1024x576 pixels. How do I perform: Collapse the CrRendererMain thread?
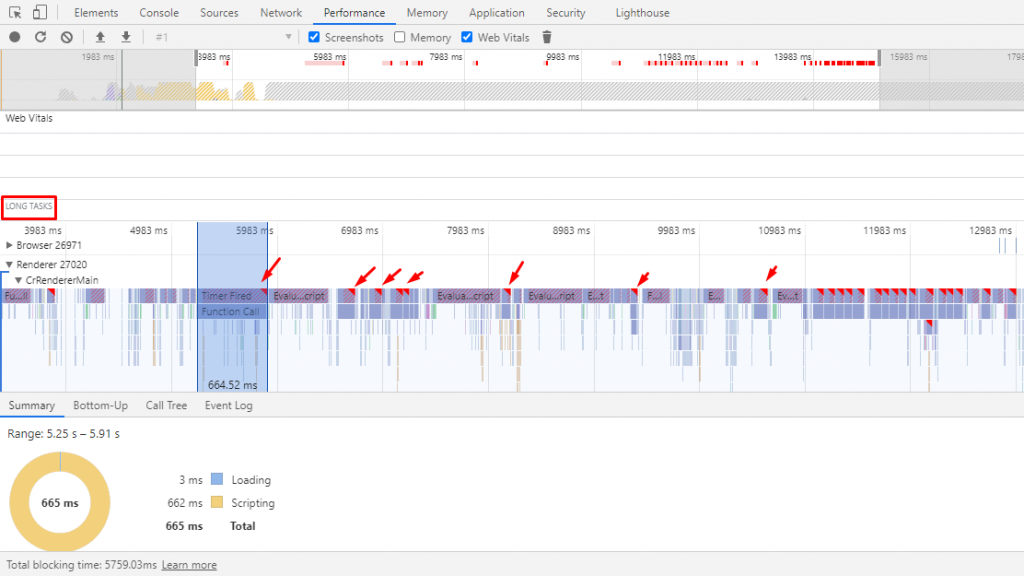(x=18, y=280)
